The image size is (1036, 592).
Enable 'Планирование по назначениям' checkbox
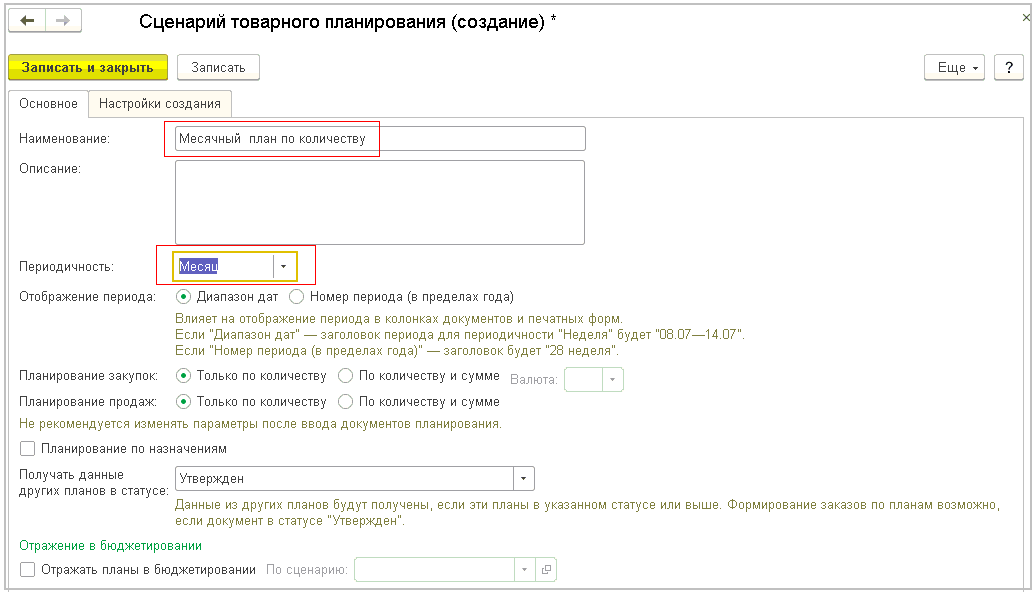click(x=27, y=449)
